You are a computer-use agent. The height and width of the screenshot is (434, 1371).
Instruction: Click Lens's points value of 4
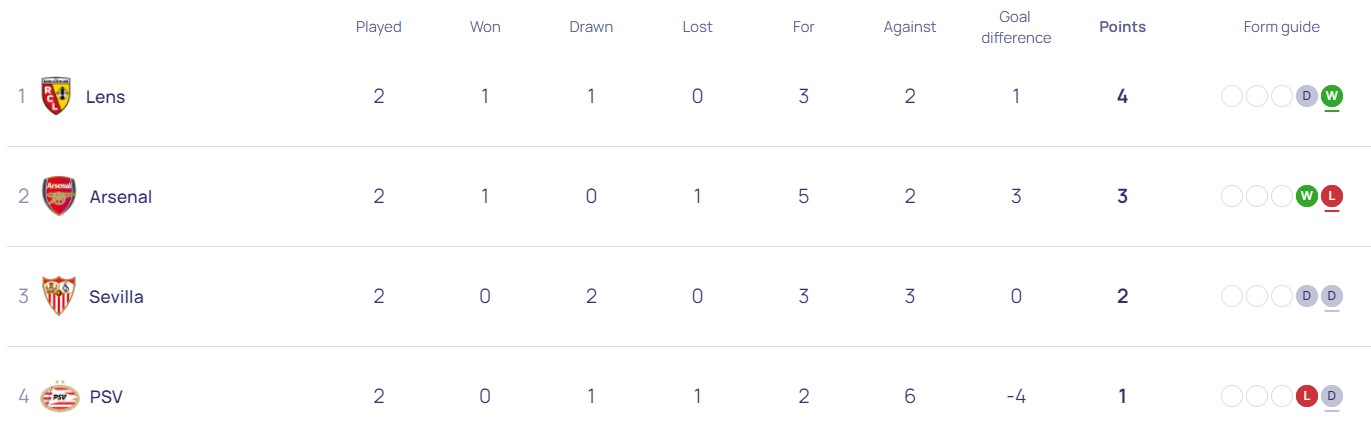(1122, 97)
